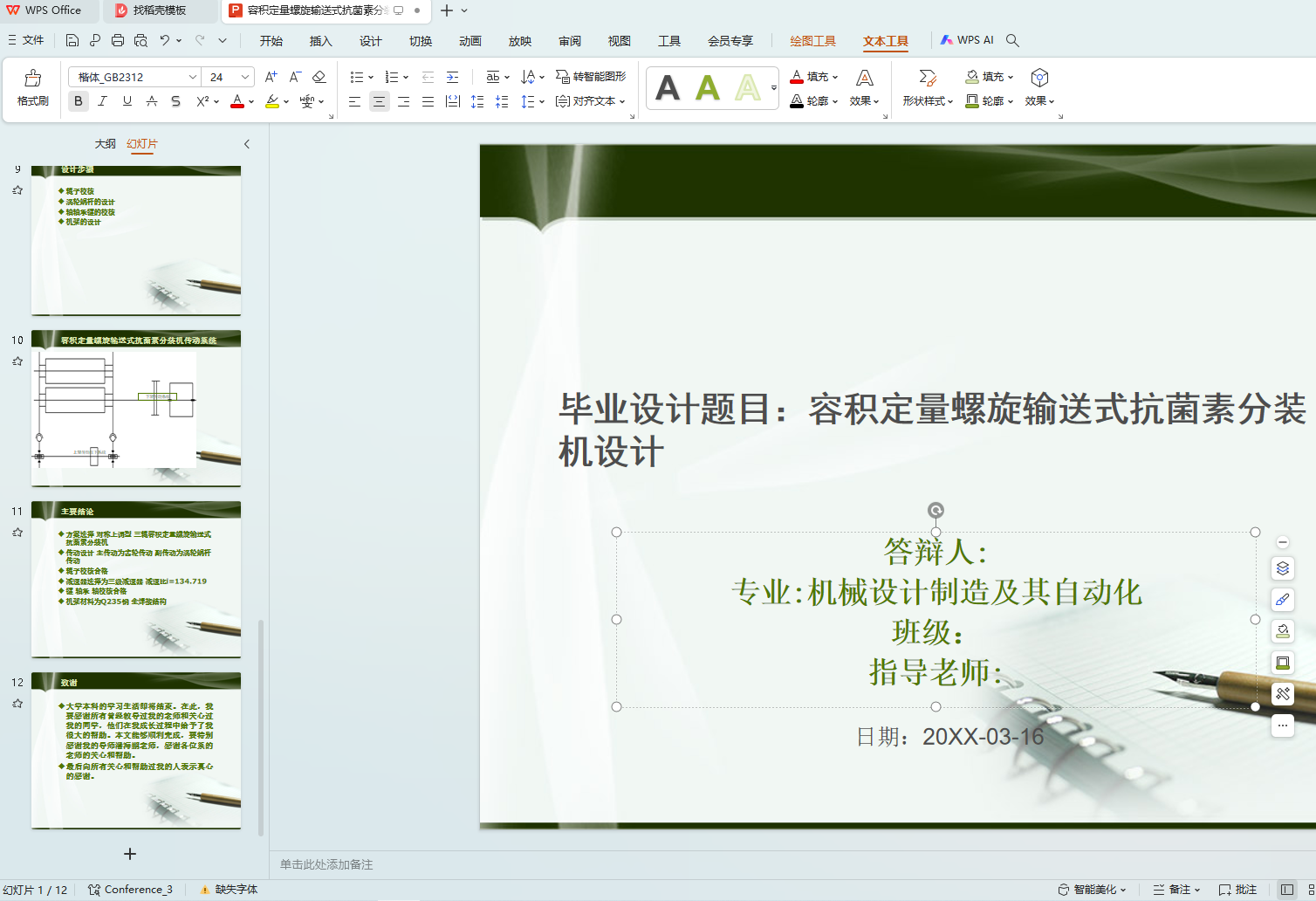Image resolution: width=1316 pixels, height=901 pixels.
Task: Decrease the paragraph indent level
Action: (428, 77)
